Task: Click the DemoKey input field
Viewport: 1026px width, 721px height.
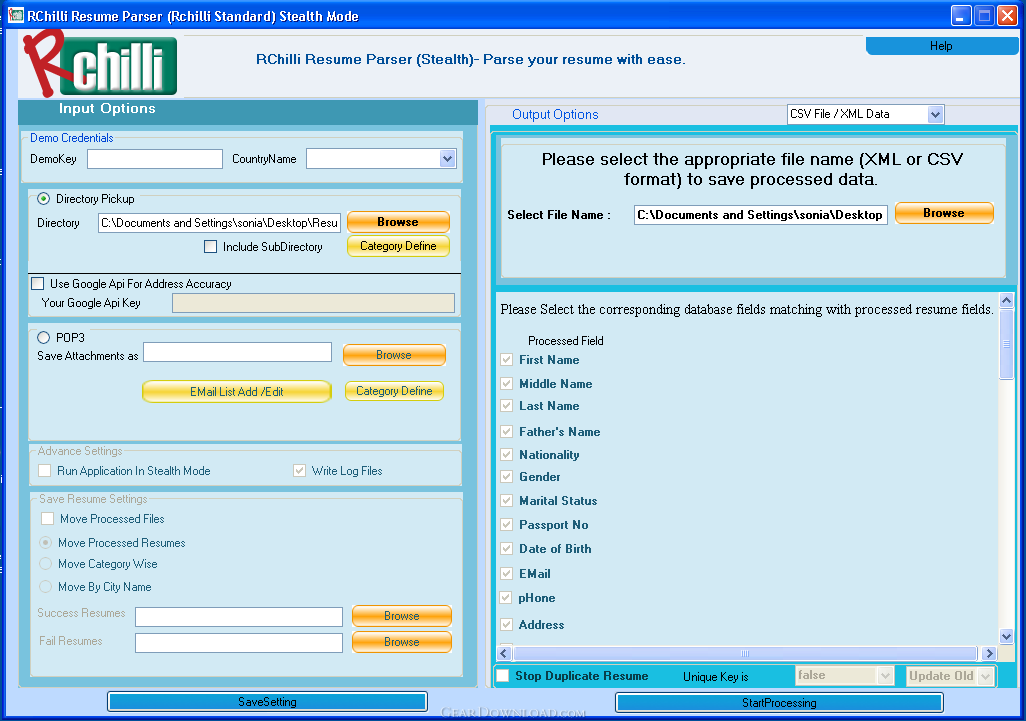Action: click(155, 159)
